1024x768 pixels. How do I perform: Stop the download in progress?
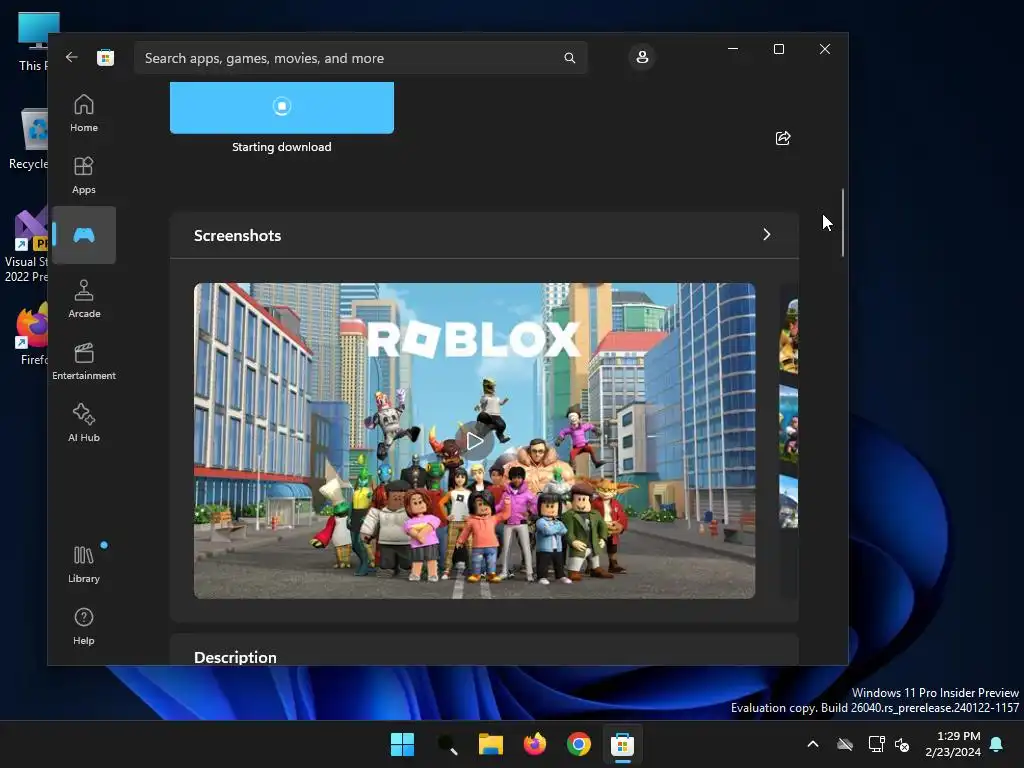(x=281, y=107)
